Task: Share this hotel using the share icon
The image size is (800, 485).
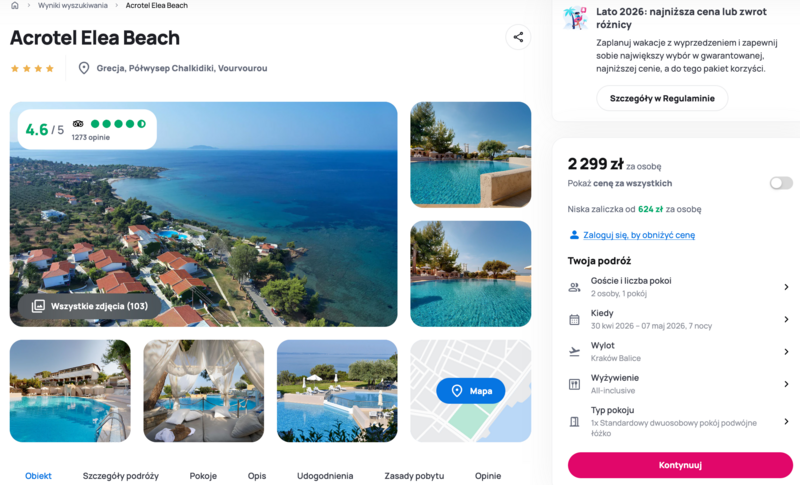Action: pos(518,37)
